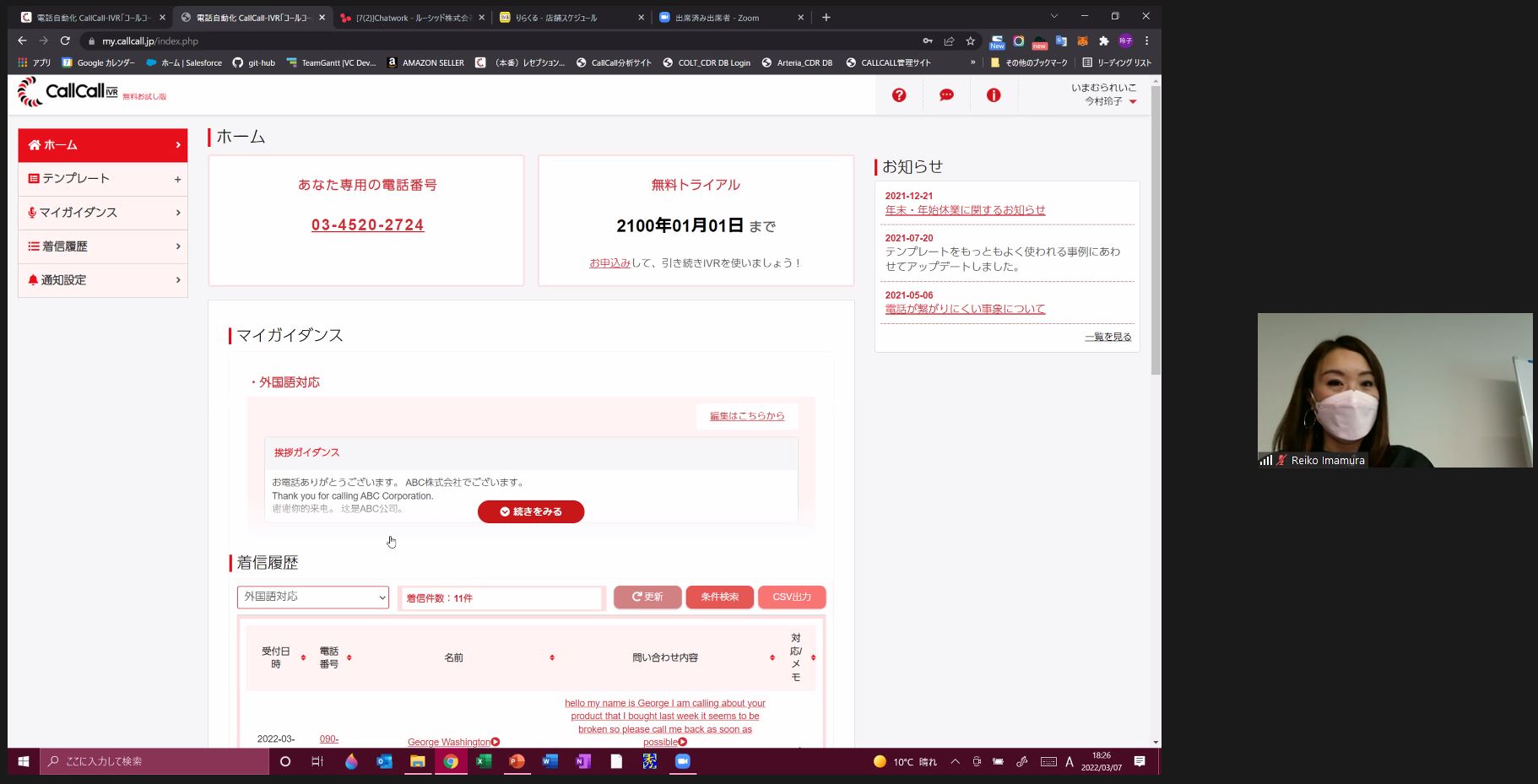Open the Windows Start menu

[24, 761]
